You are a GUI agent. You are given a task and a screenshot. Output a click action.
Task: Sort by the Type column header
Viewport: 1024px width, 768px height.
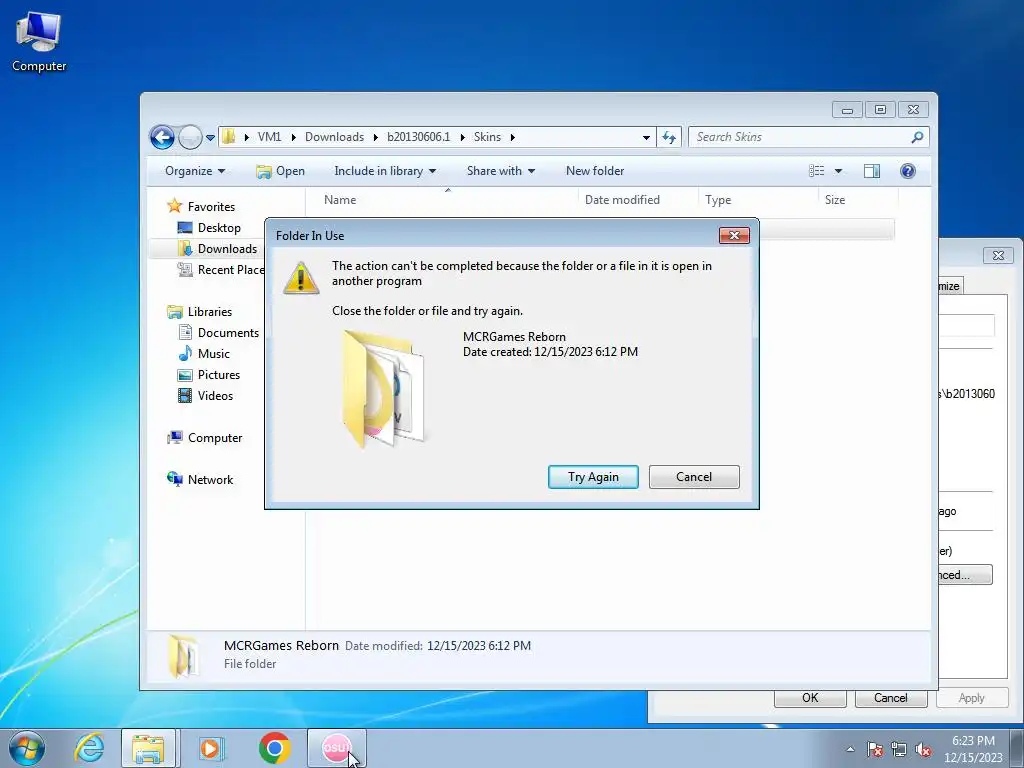click(x=758, y=200)
